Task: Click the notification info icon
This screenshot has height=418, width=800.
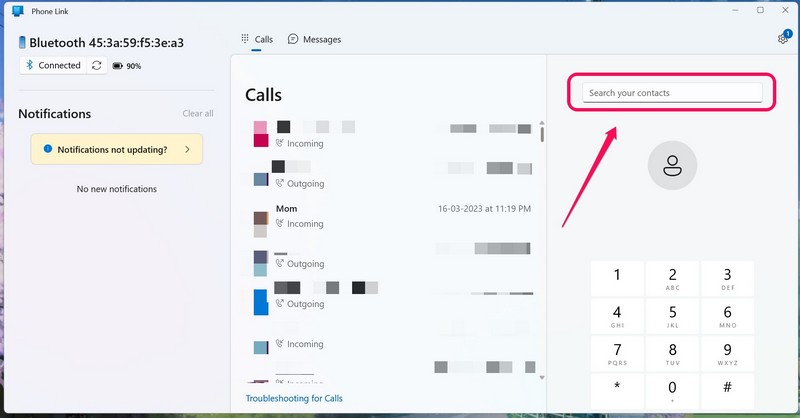Action: [x=47, y=149]
